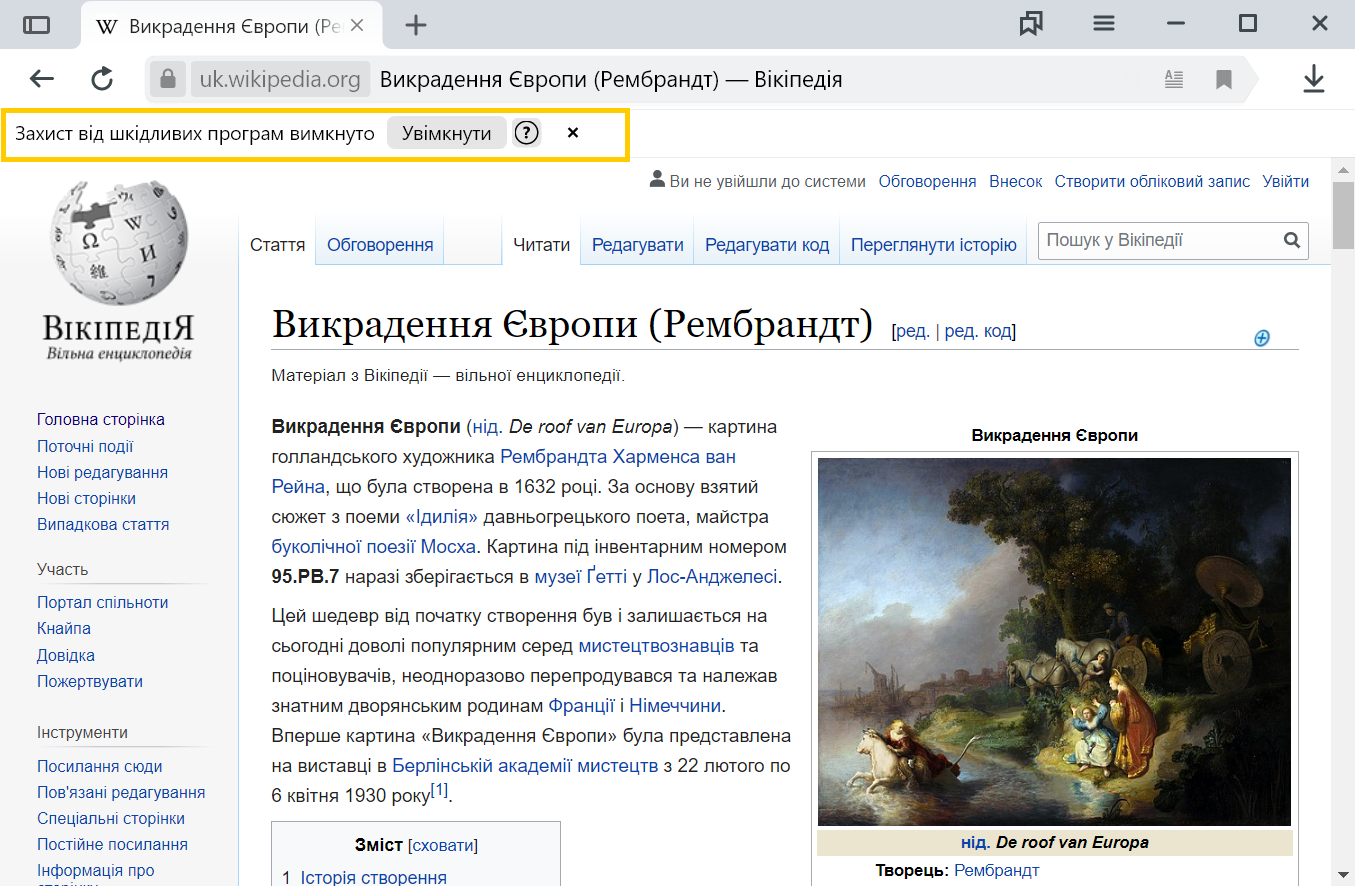Click the uk.wikipedia.org domain in the address bar
Viewport: 1355px width, 886px height.
280,79
